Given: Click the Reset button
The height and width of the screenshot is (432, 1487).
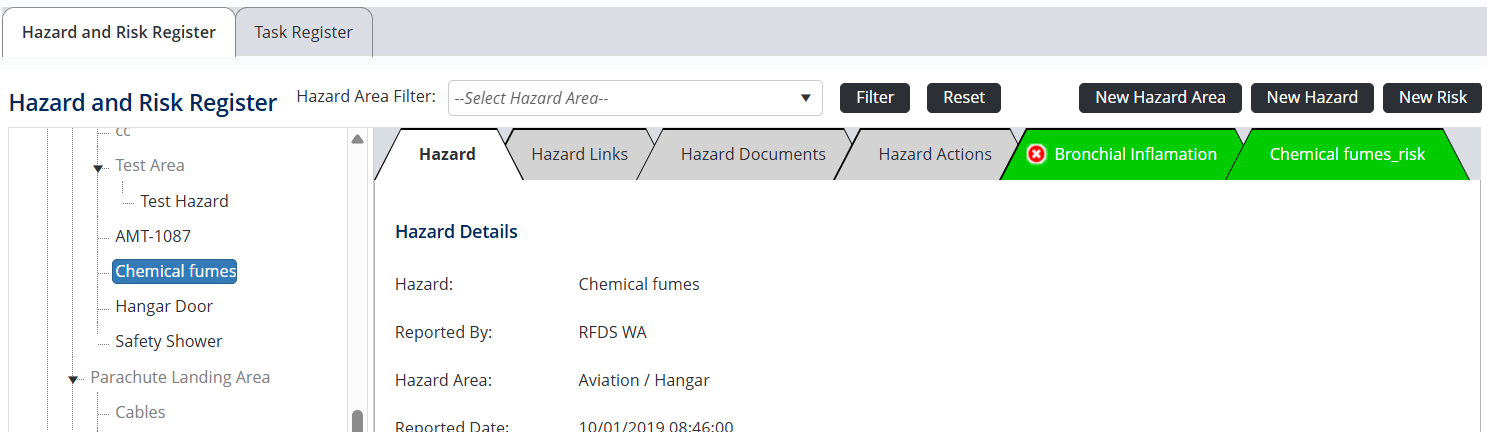Looking at the screenshot, I should [x=964, y=98].
